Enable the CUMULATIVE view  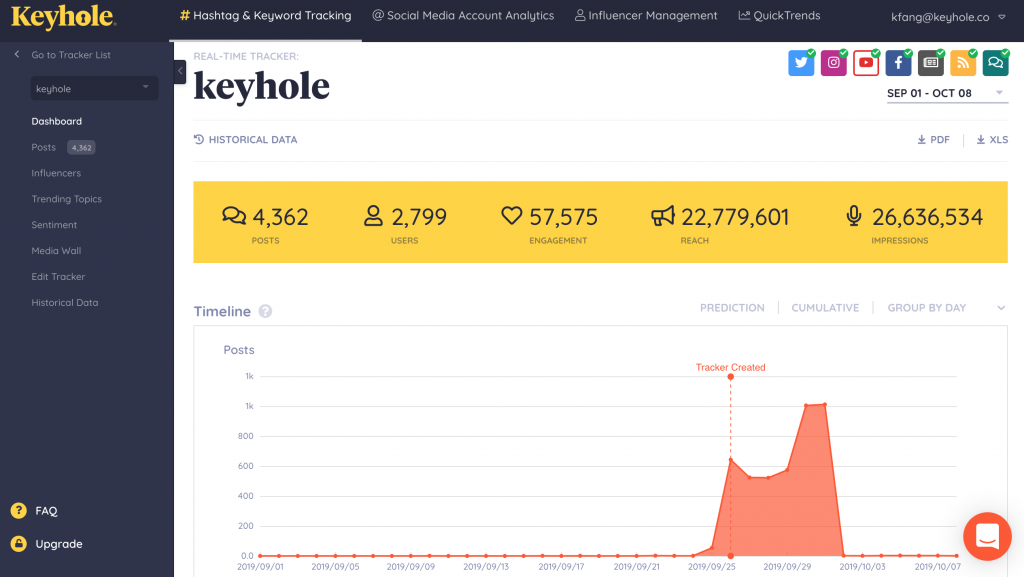pyautogui.click(x=825, y=307)
